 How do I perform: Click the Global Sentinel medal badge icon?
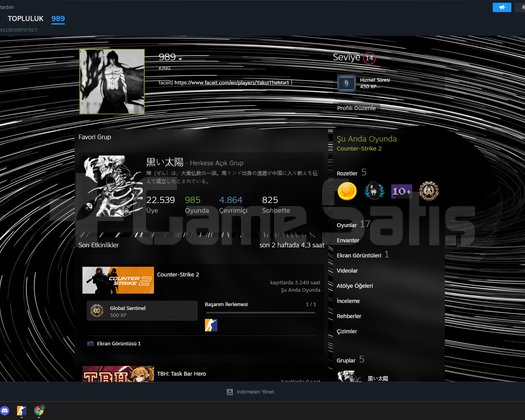(429, 191)
